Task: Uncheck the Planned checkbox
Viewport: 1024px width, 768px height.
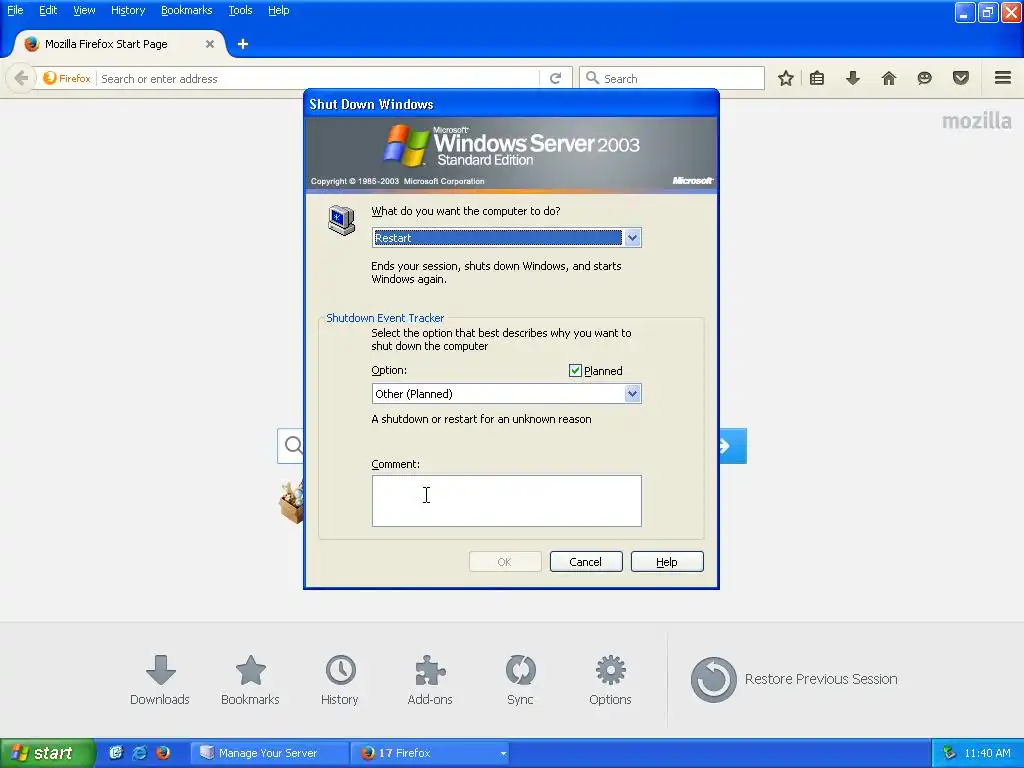Action: point(575,370)
